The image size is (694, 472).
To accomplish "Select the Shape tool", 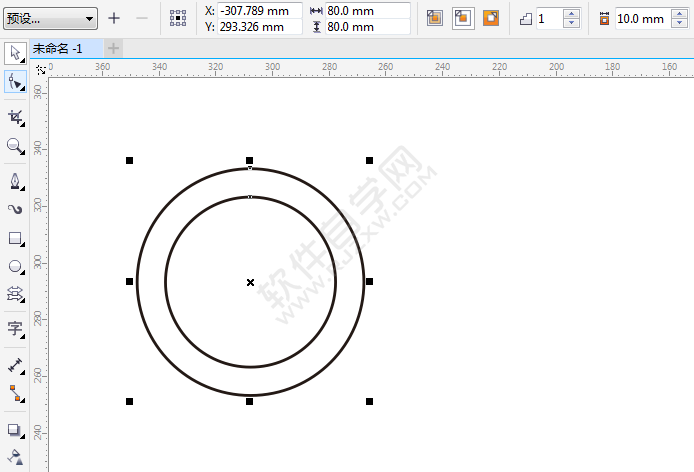I will click(x=15, y=83).
